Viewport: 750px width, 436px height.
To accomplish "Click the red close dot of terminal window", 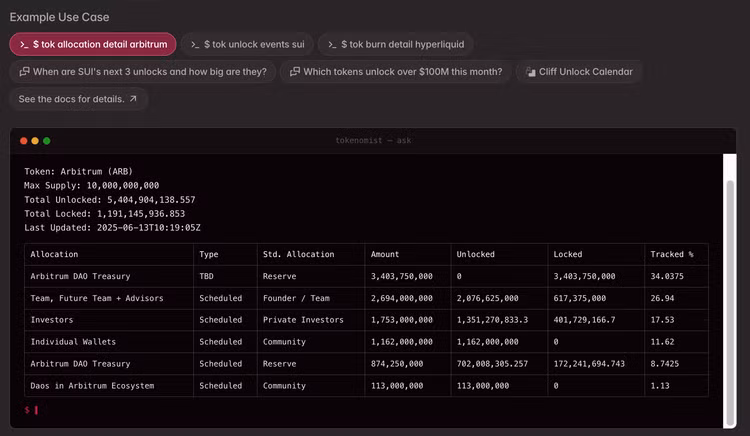I will pyautogui.click(x=23, y=141).
